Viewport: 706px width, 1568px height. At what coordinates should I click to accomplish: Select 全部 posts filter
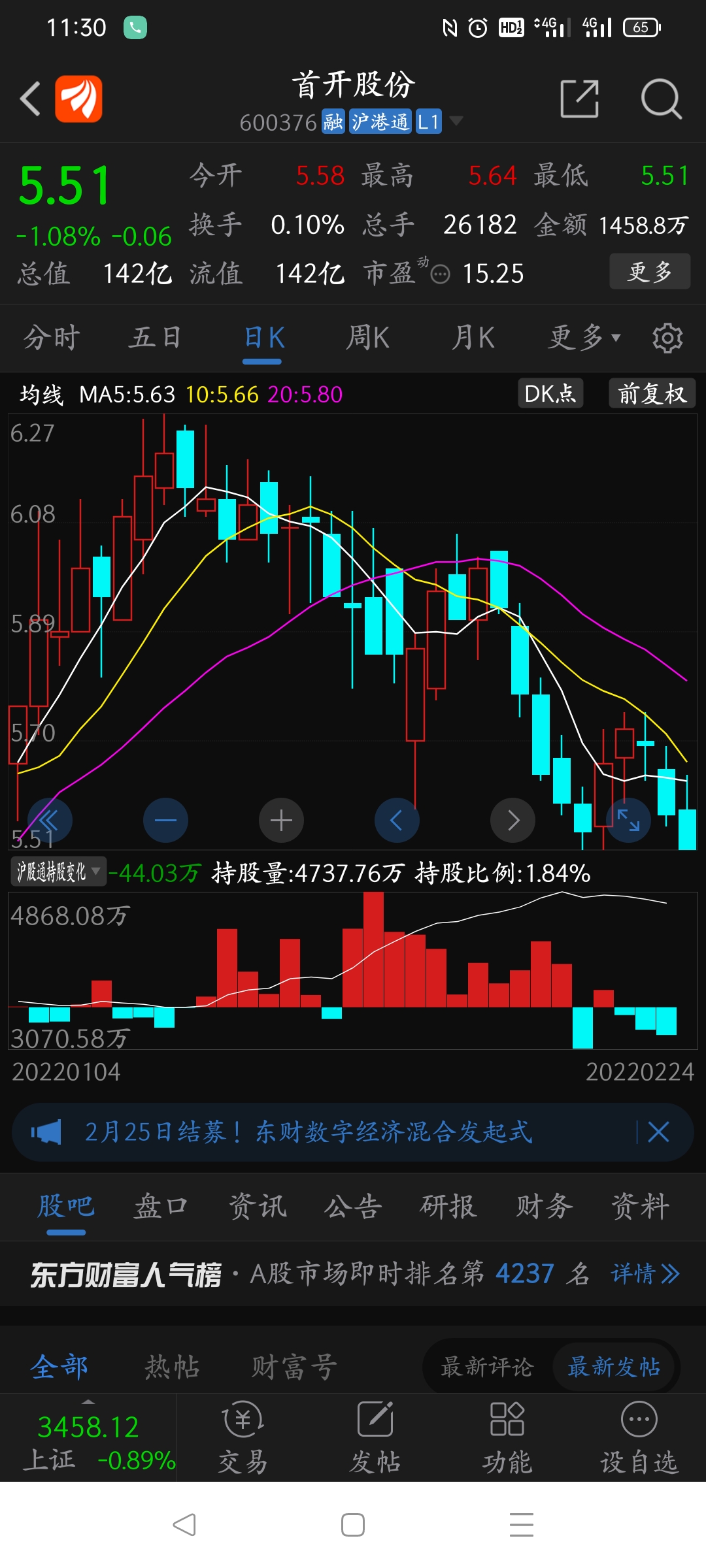pos(59,1367)
